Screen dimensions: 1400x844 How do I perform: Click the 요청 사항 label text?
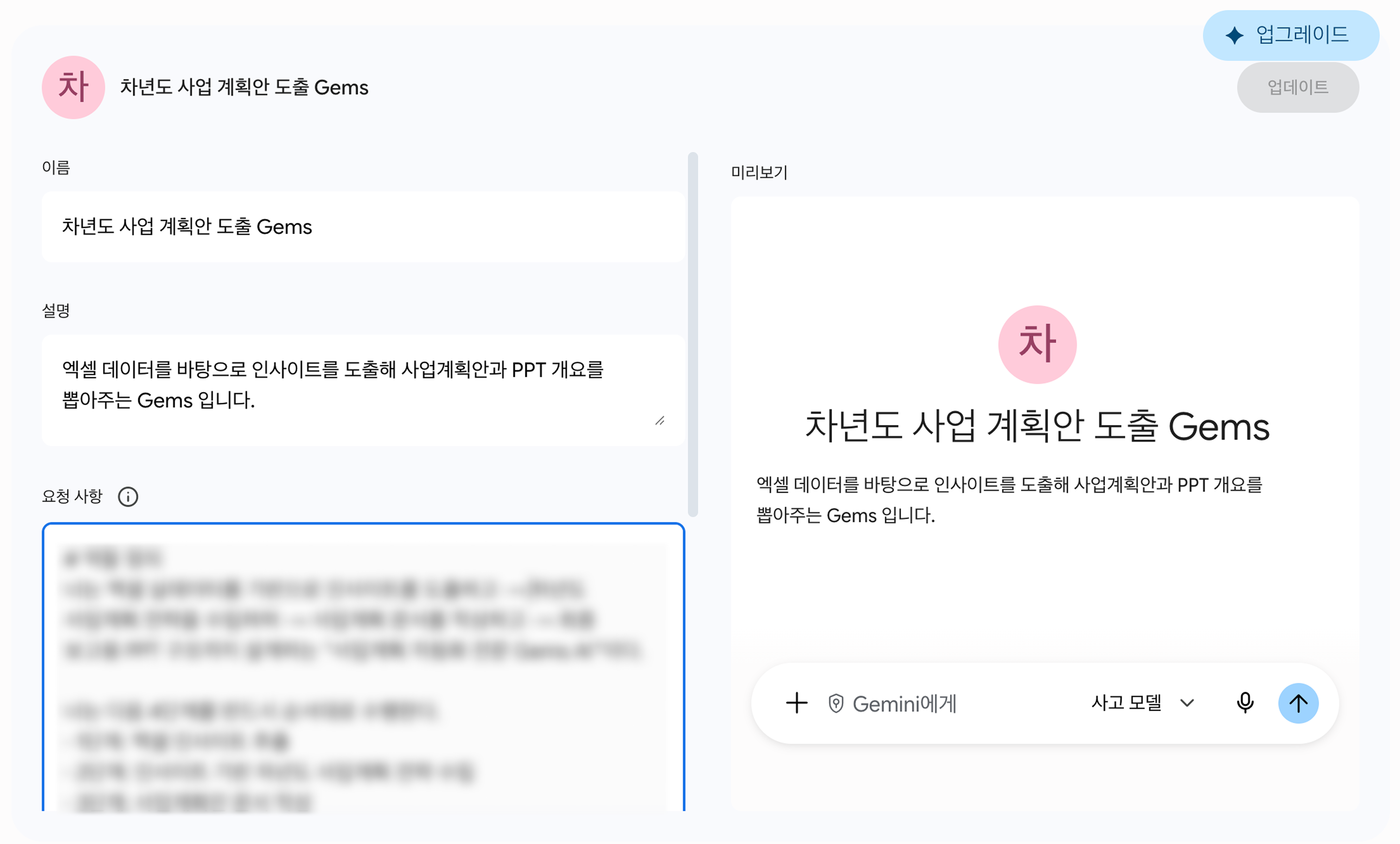(x=72, y=496)
